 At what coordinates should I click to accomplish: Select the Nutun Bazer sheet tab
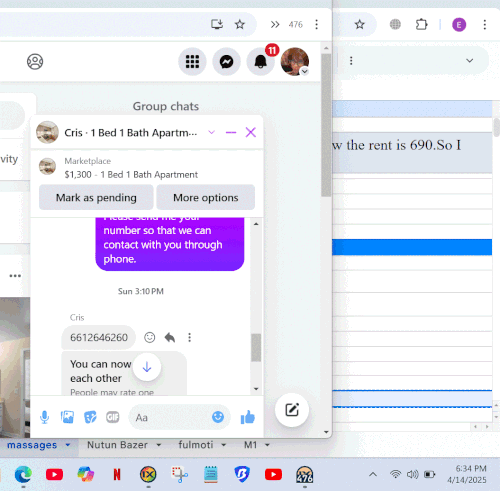tap(117, 445)
